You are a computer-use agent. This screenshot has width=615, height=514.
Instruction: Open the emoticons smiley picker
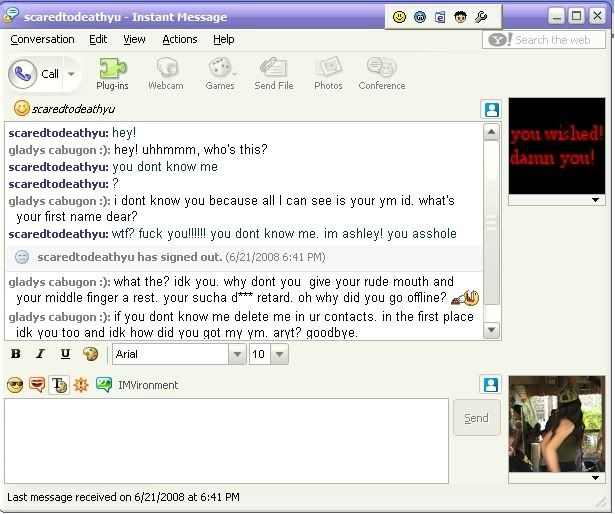pos(15,385)
